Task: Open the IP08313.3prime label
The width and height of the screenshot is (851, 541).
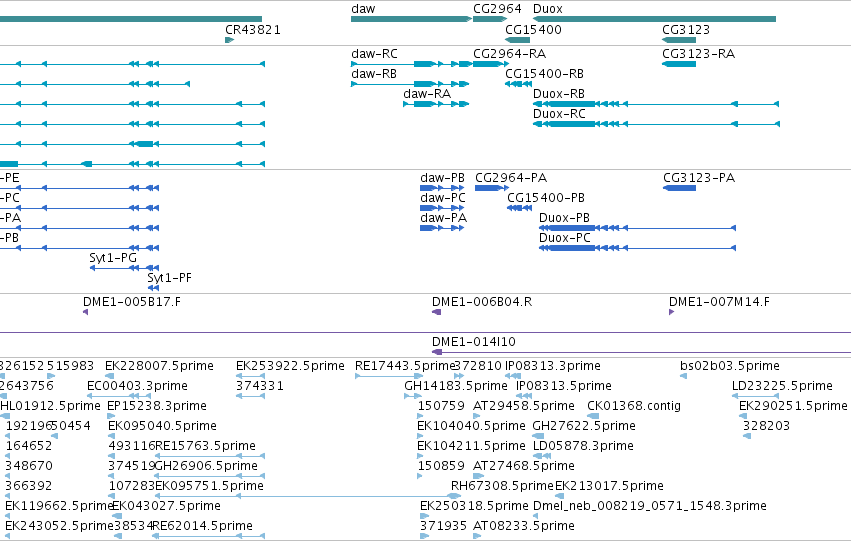Action: [552, 366]
